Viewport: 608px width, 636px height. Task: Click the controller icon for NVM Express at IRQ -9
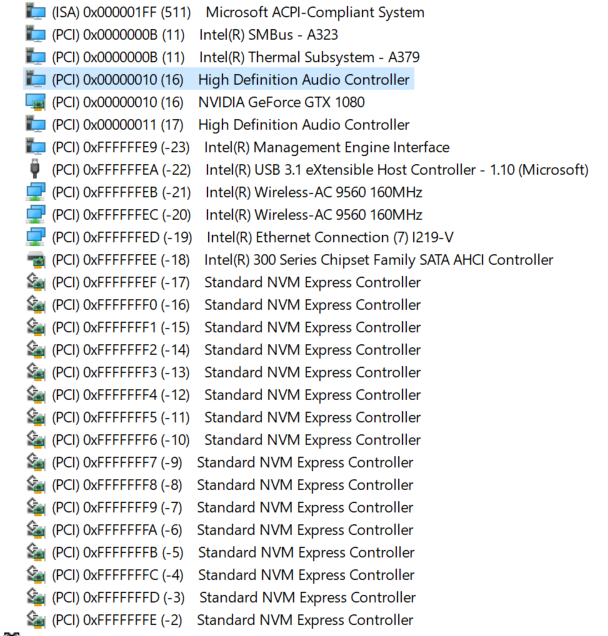pos(35,462)
